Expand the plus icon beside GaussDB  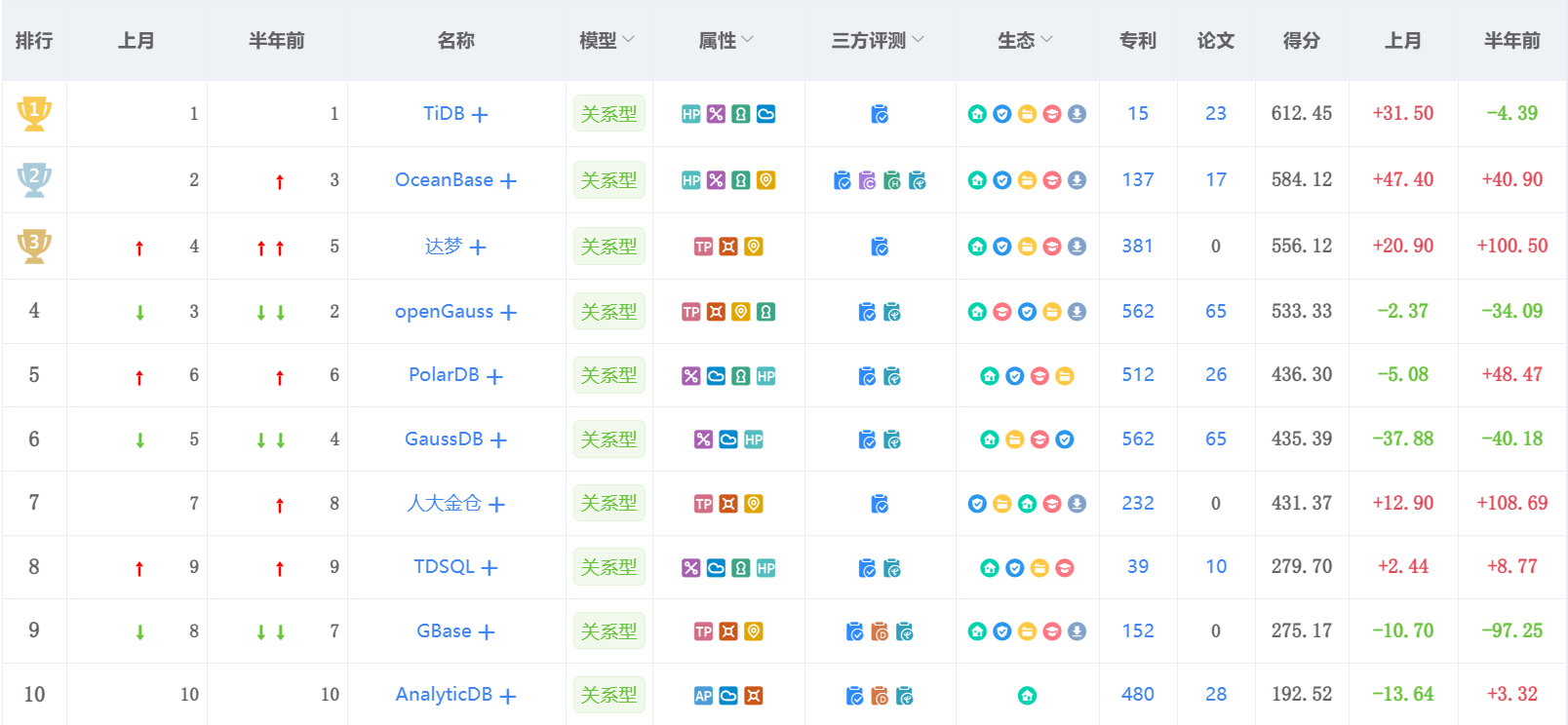[x=498, y=440]
